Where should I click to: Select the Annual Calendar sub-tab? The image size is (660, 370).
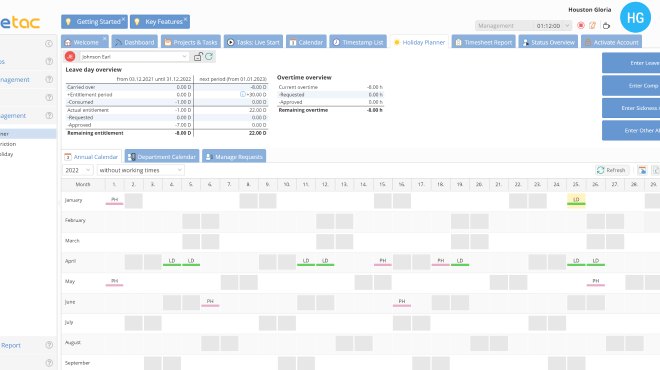[x=91, y=157]
